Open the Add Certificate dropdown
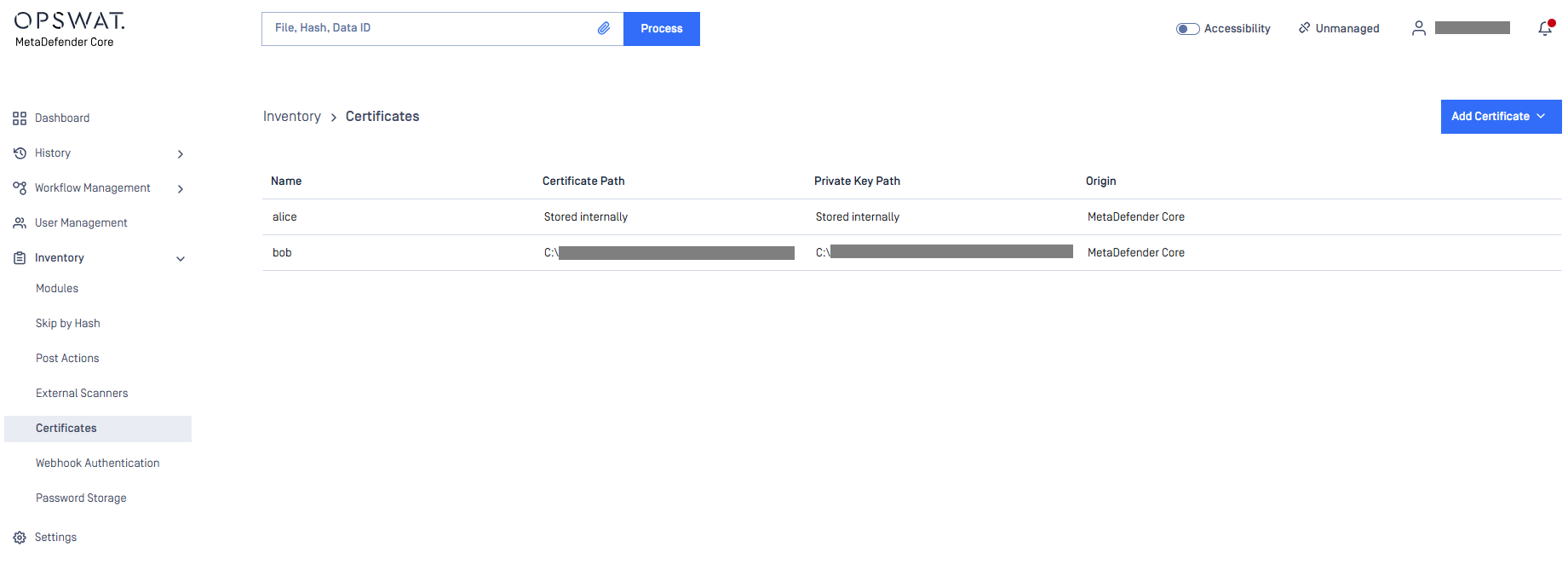The height and width of the screenshot is (570, 1568). [x=1500, y=117]
